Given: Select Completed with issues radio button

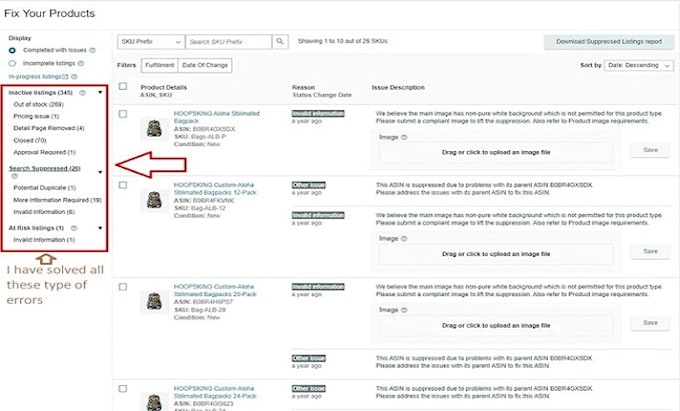Looking at the screenshot, I should click(x=12, y=50).
